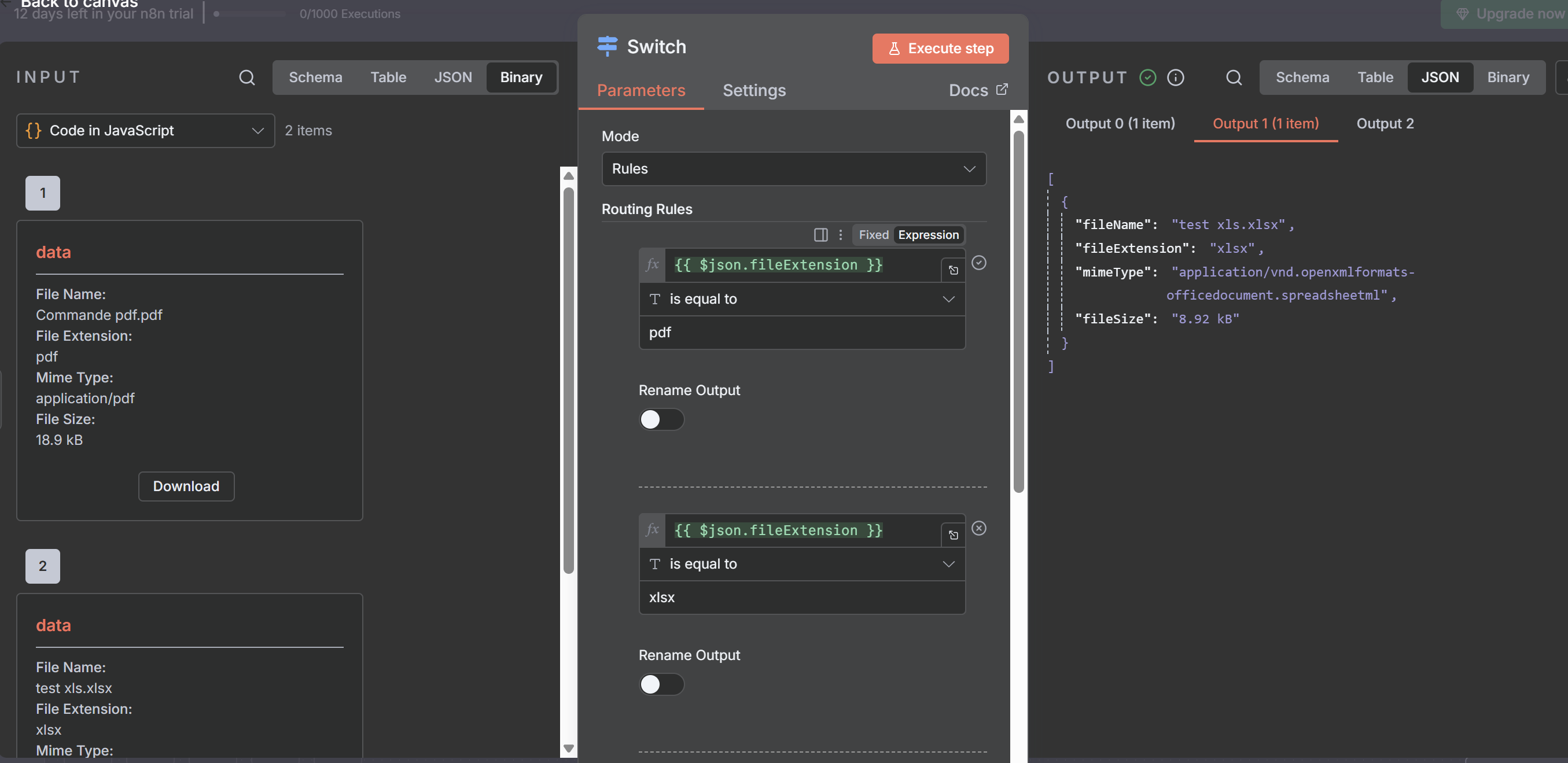Open the Mode dropdown set to Rules
Screen dimensions: 1568x763
(793, 168)
